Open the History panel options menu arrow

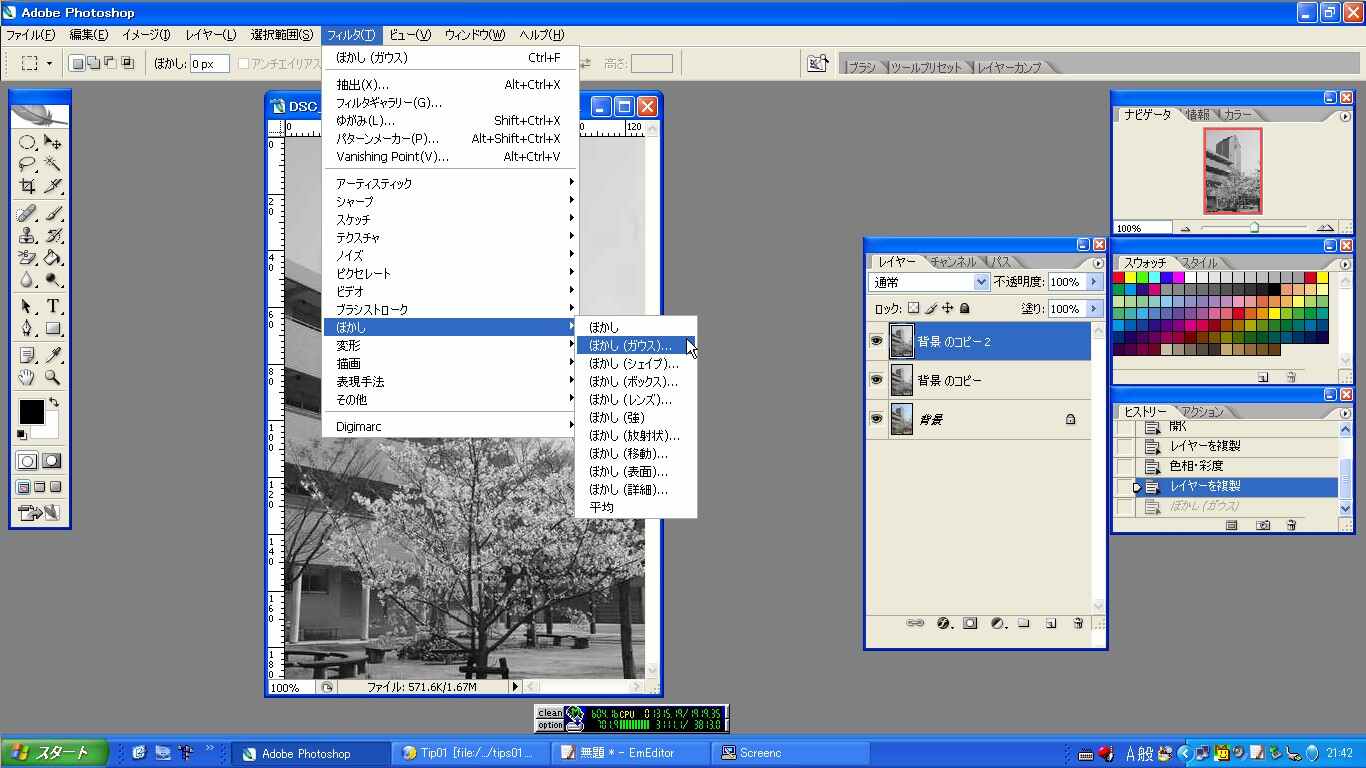(x=1344, y=413)
